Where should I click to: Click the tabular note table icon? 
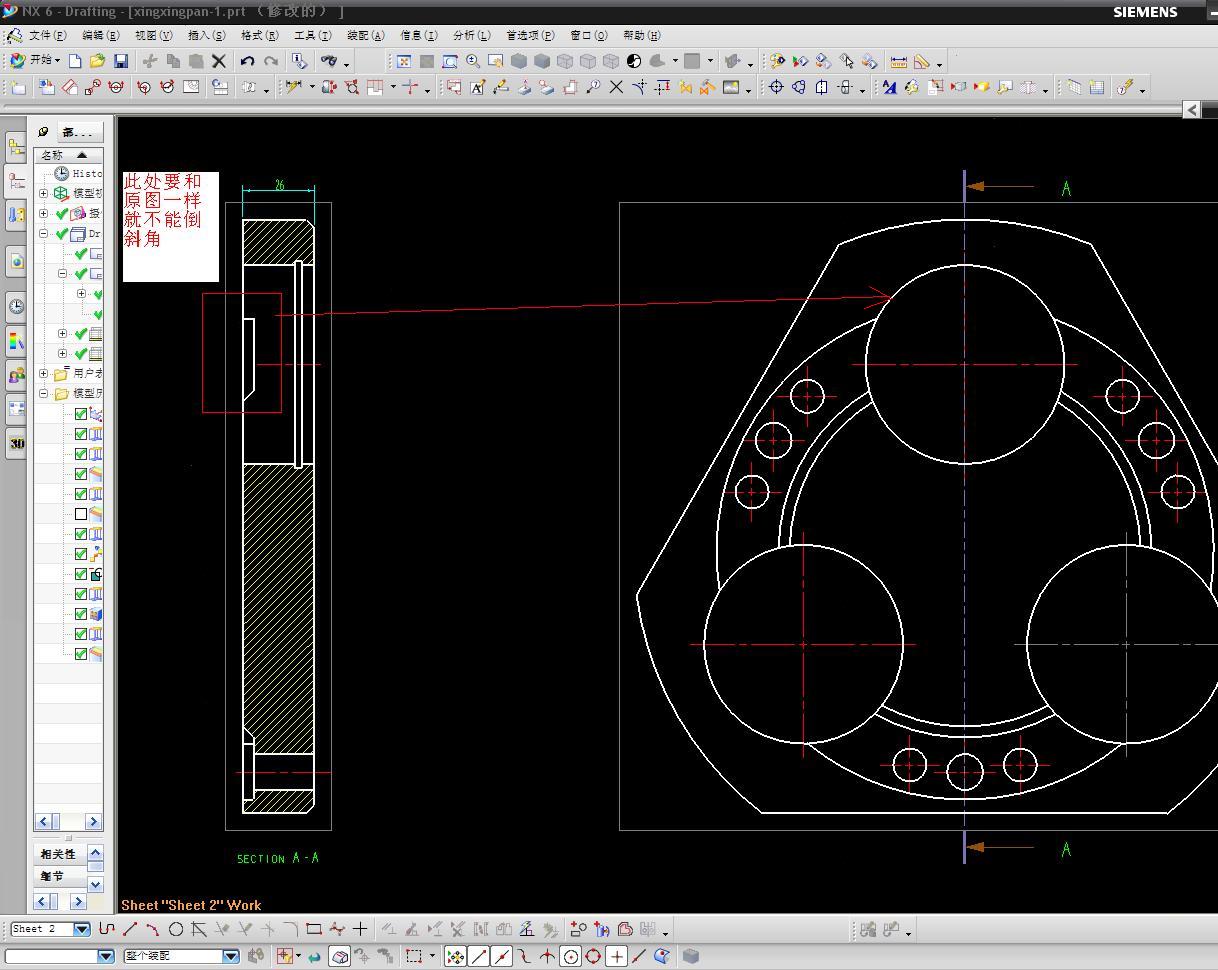point(1097,87)
